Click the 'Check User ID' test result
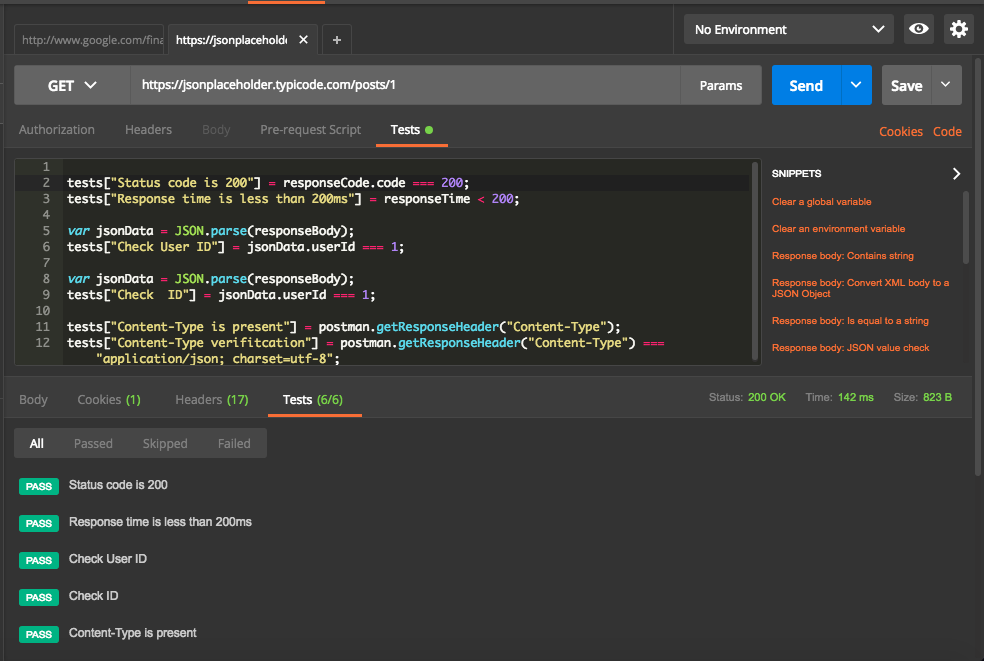The width and height of the screenshot is (984, 661). [107, 559]
